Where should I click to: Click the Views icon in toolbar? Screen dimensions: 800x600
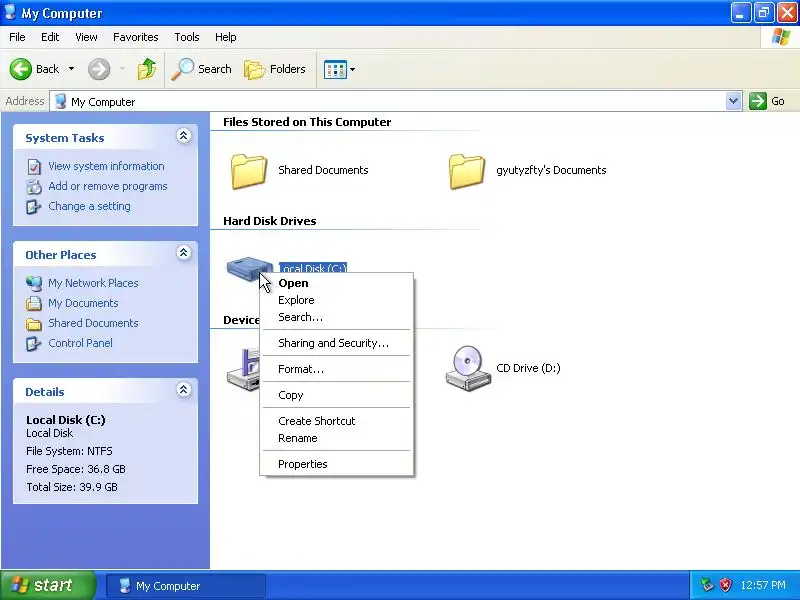[x=335, y=69]
